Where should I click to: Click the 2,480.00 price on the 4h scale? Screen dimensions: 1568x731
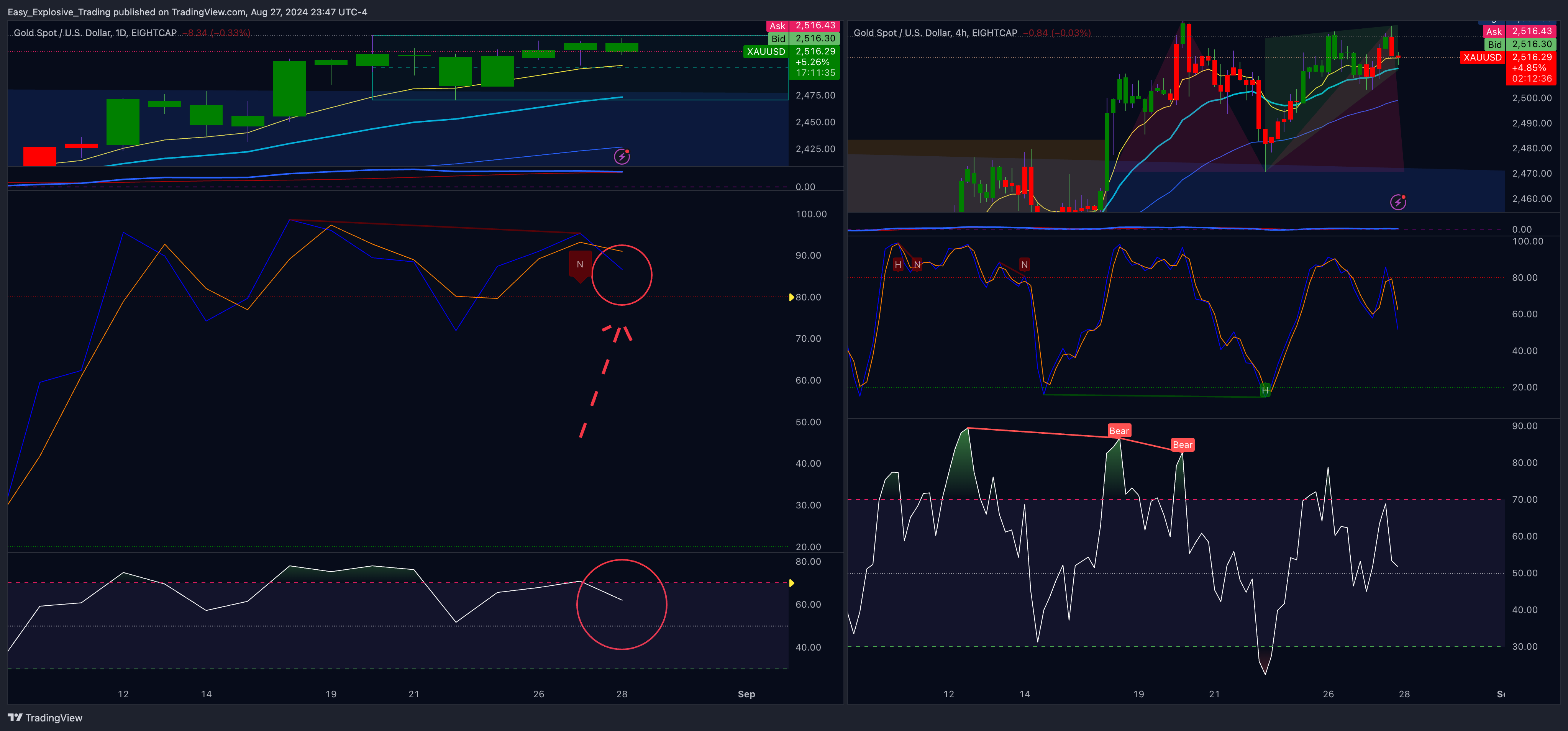pyautogui.click(x=1532, y=149)
